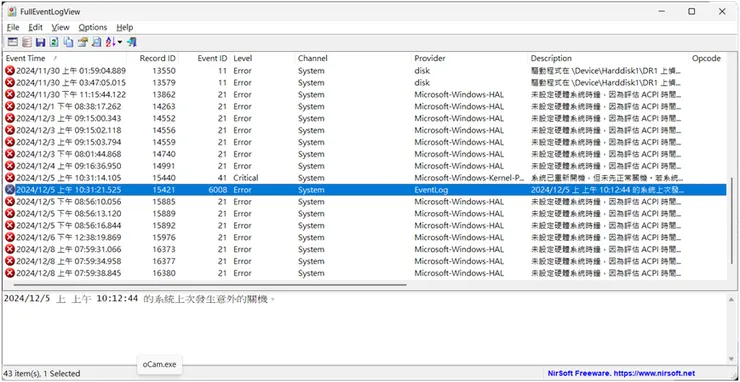The width and height of the screenshot is (740, 382).
Task: Click error icon of 11:15:44.122 event row
Action: point(10,94)
